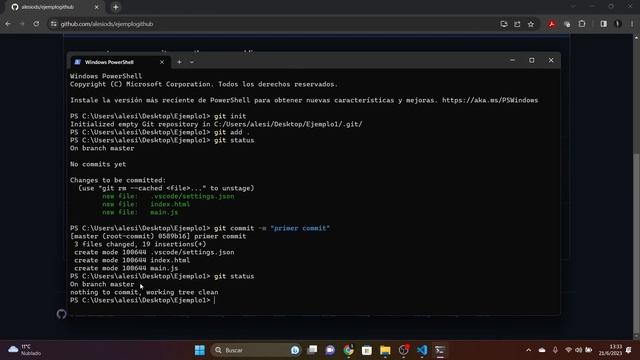This screenshot has width=640, height=360.
Task: Bookmark this page with the star icon
Action: (x=531, y=24)
